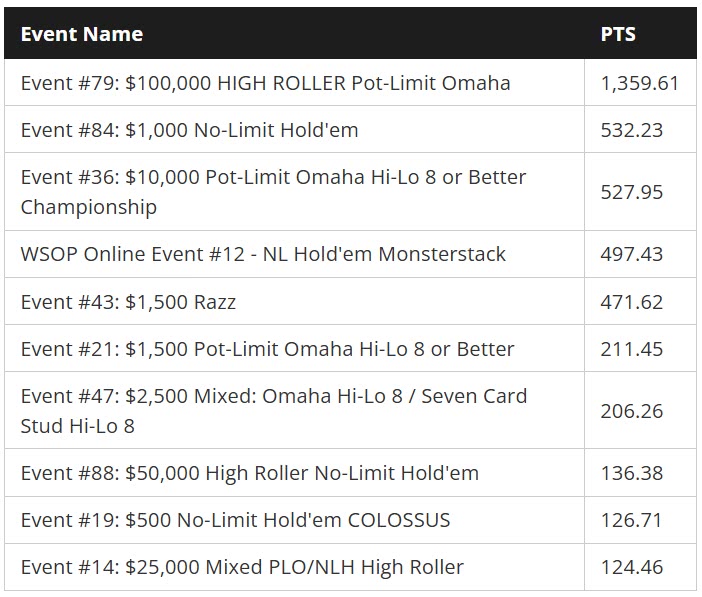
Task: Open Event #19 $500 COLOSSUS
Action: click(x=235, y=520)
